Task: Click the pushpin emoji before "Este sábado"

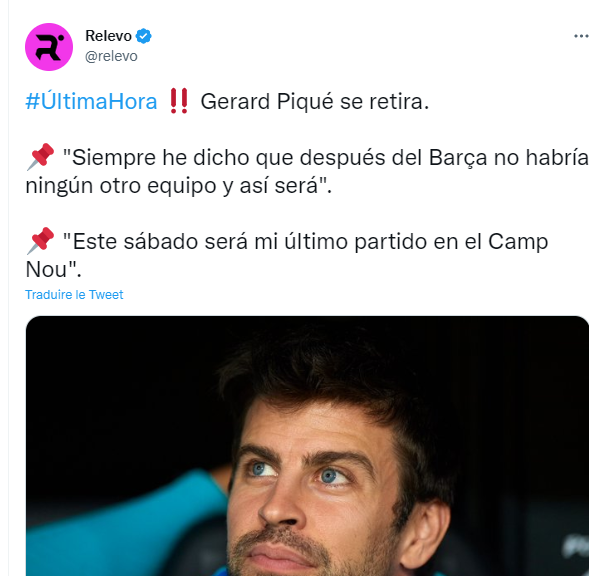Action: tap(41, 241)
